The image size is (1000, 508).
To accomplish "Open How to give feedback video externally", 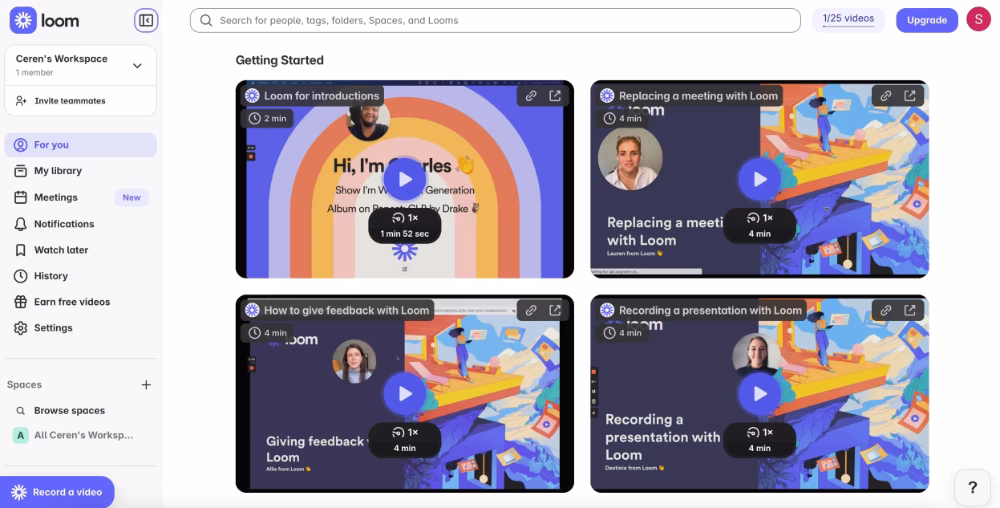I will pyautogui.click(x=555, y=310).
